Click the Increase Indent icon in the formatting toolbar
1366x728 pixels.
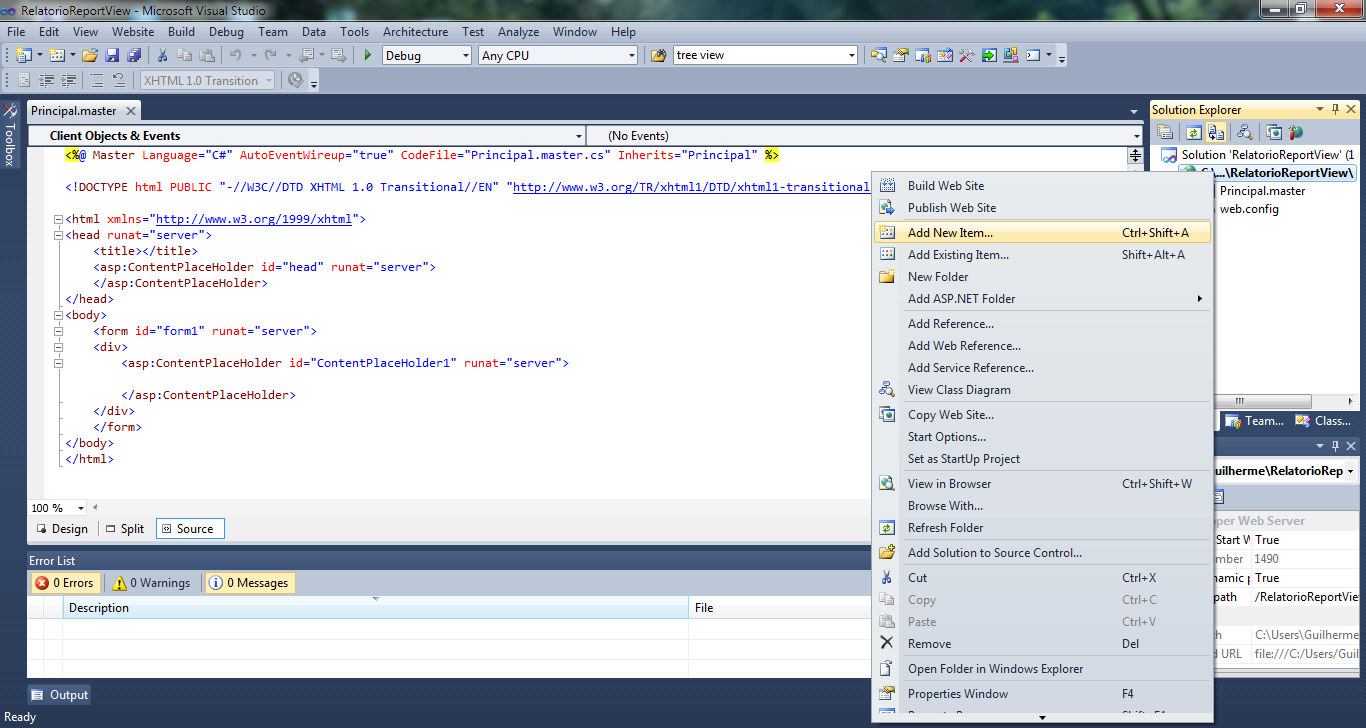pyautogui.click(x=68, y=80)
